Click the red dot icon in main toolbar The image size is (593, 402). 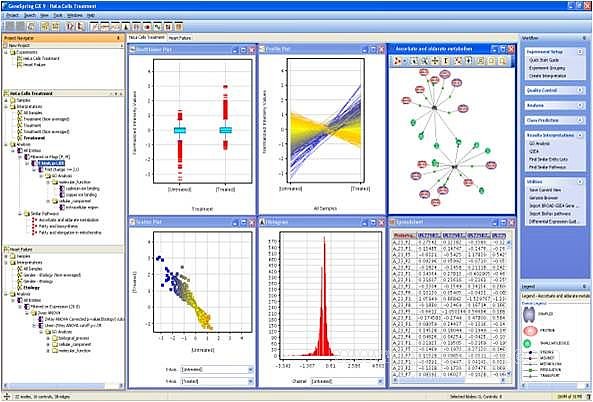[147, 27]
